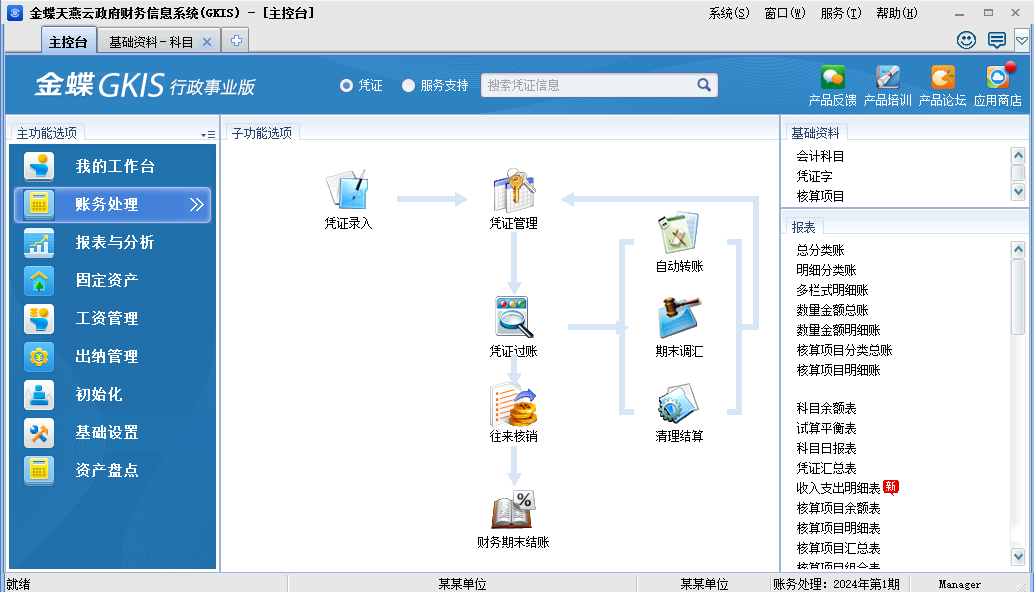1034x592 pixels.
Task: Select 我的工作台 in main function list
Action: 113,166
